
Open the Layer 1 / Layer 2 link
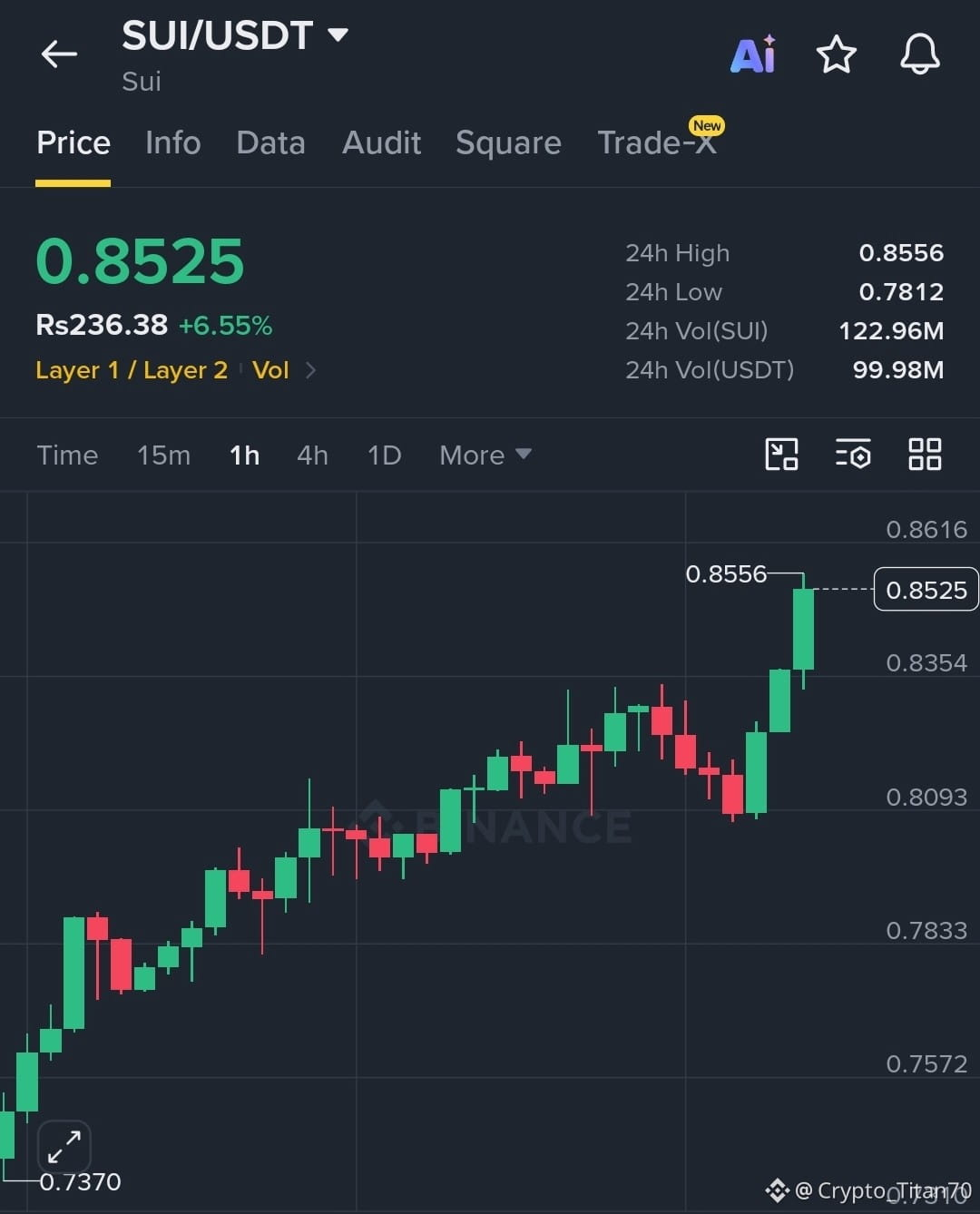click(132, 370)
